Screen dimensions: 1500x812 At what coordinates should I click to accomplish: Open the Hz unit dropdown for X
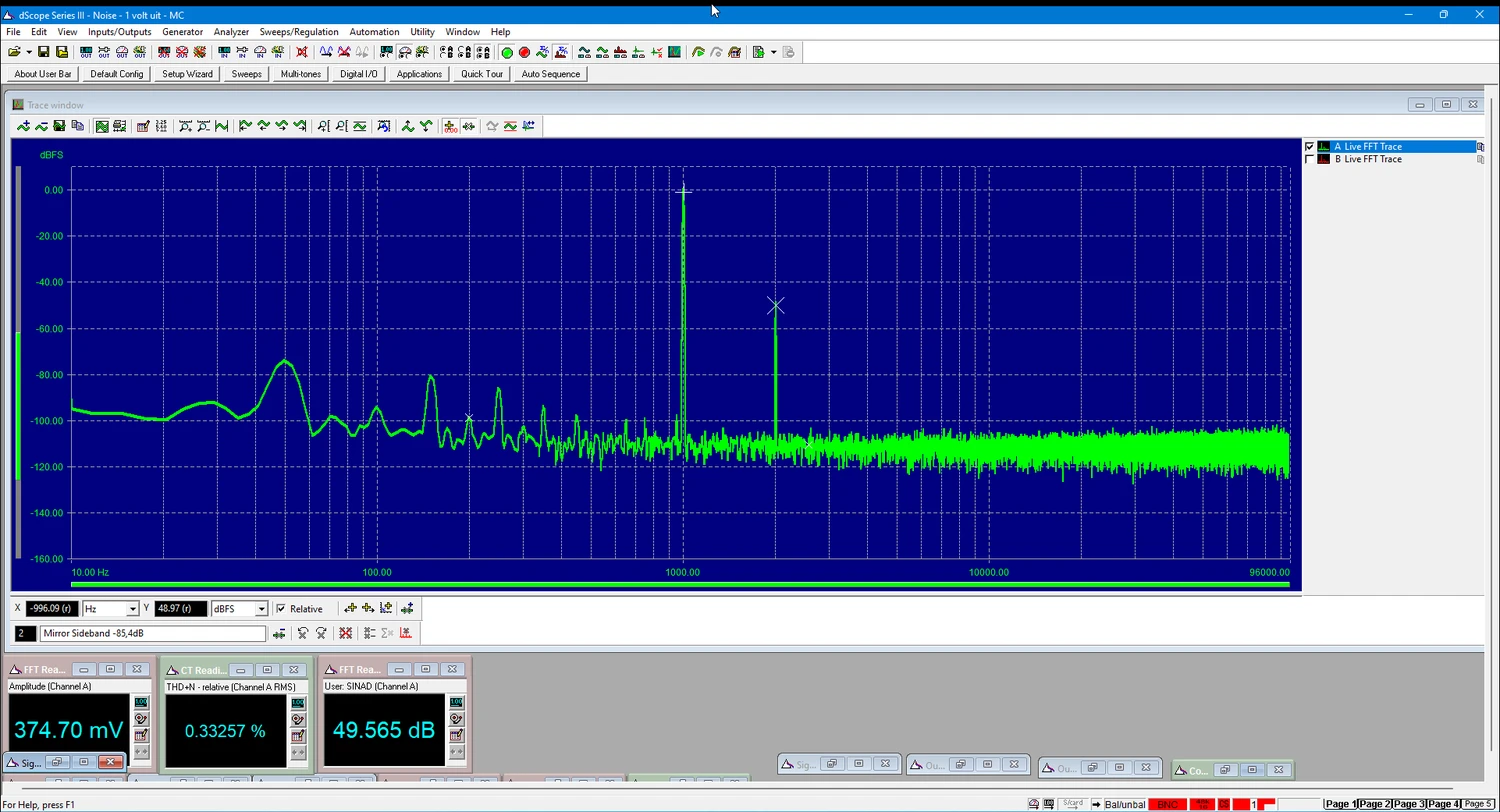pos(132,609)
